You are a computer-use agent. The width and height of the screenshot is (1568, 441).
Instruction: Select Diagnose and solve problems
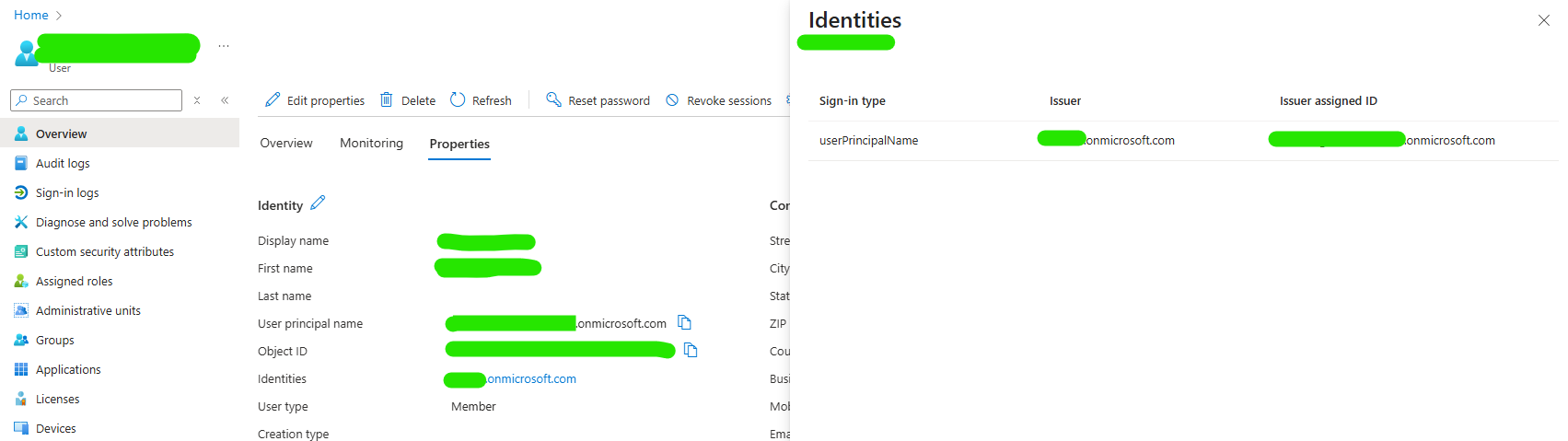point(113,222)
